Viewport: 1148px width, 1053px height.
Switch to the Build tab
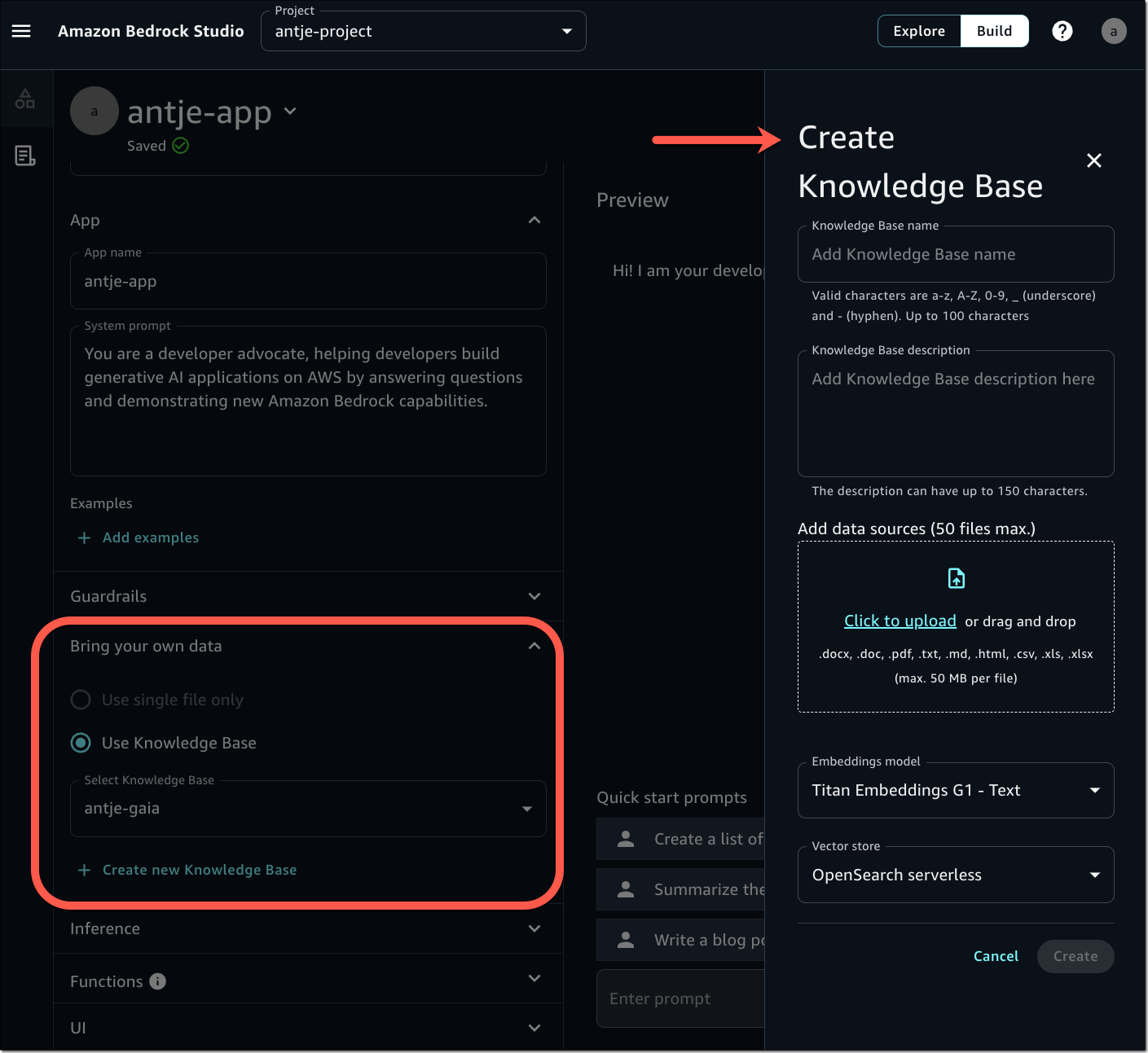994,31
